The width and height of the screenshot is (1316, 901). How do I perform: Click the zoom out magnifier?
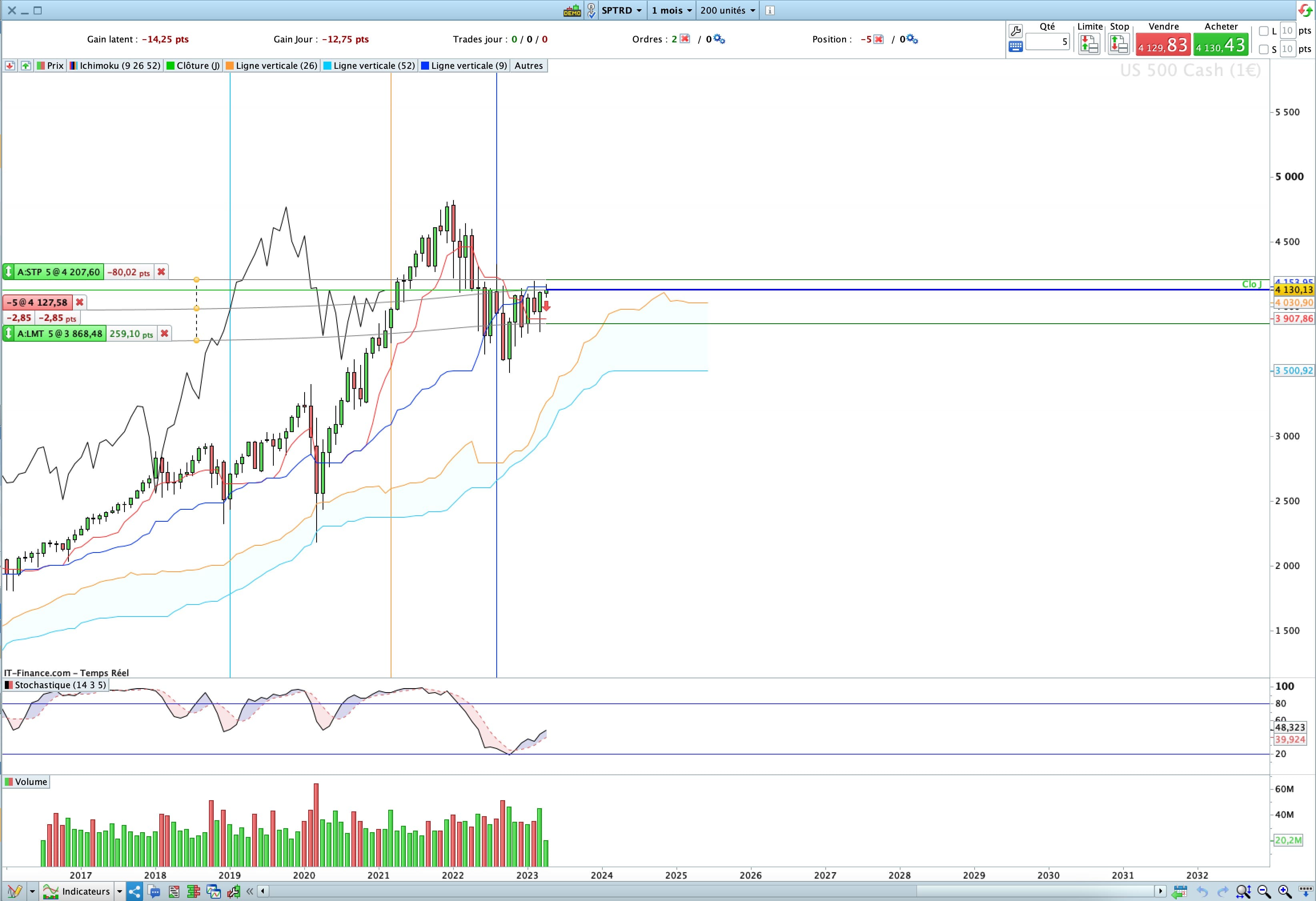tap(1264, 891)
